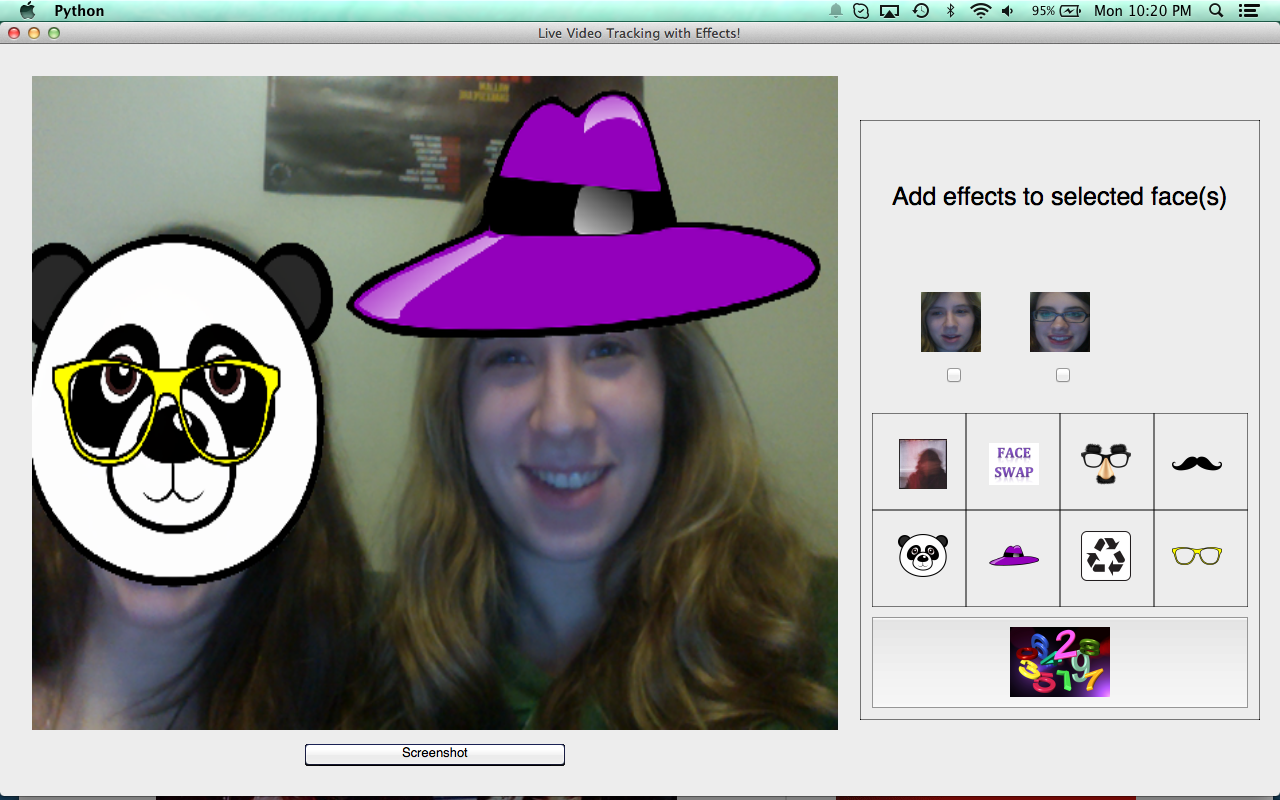Click the Wi-Fi status icon
This screenshot has width=1280, height=800.
[980, 11]
